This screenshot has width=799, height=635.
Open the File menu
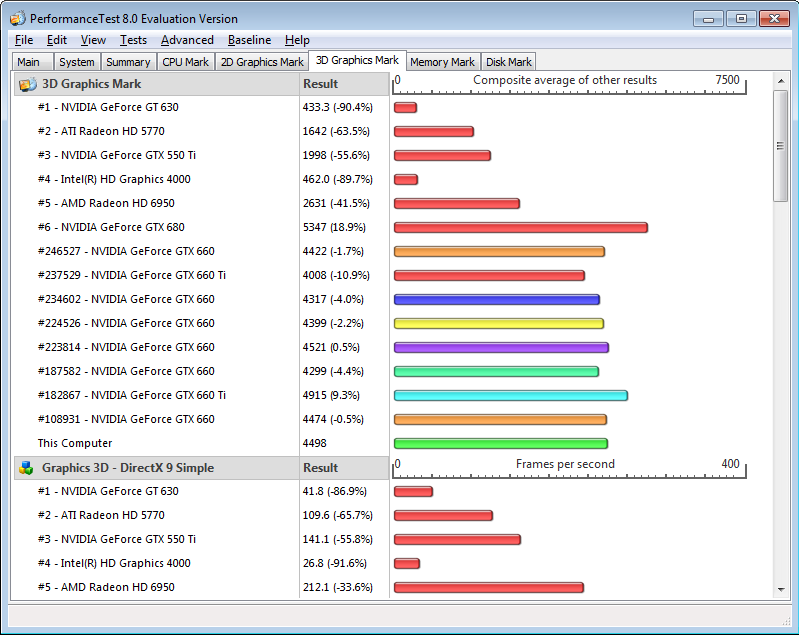(24, 40)
